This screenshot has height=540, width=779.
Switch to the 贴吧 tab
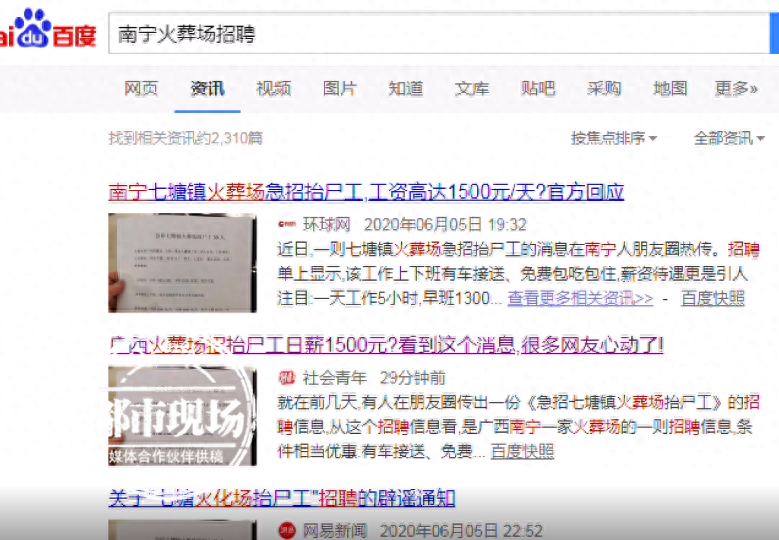tap(537, 88)
